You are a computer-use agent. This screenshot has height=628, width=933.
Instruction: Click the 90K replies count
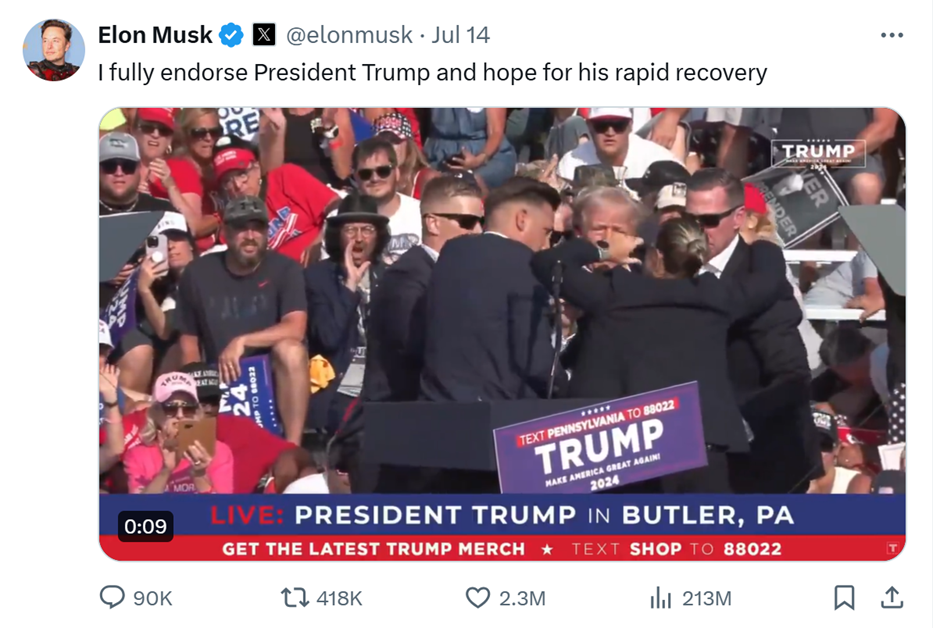(x=153, y=598)
